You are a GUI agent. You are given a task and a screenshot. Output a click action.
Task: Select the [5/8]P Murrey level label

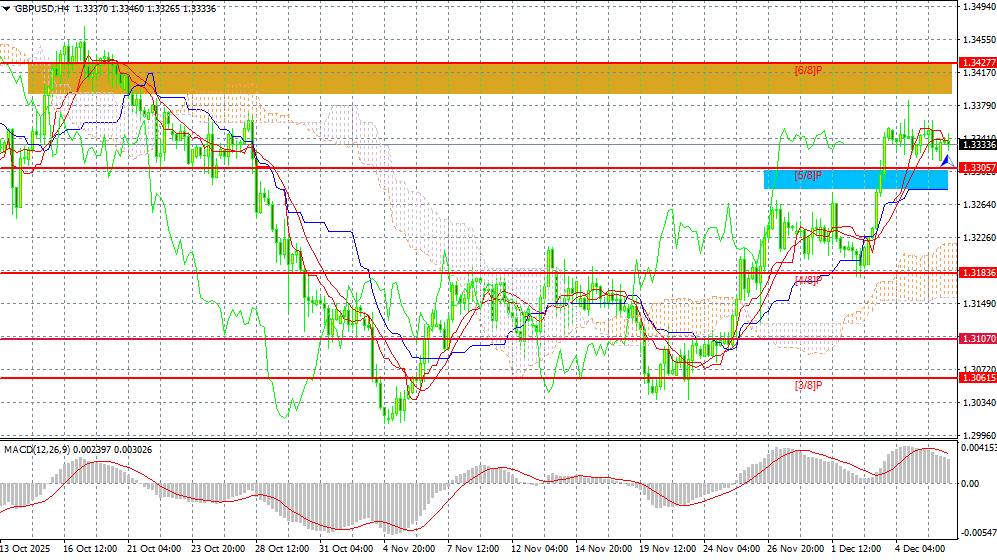pyautogui.click(x=808, y=175)
